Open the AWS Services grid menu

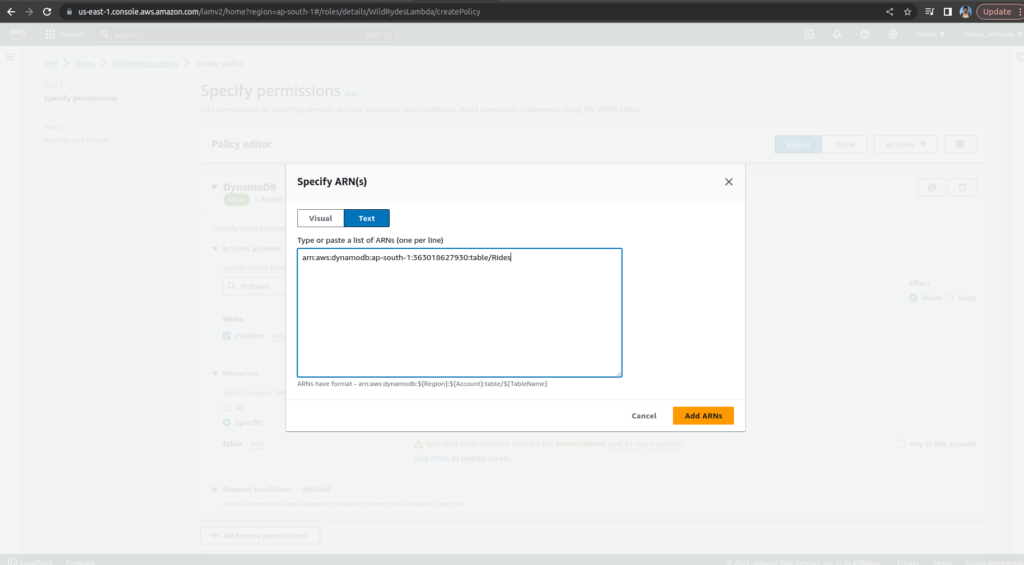tap(64, 34)
